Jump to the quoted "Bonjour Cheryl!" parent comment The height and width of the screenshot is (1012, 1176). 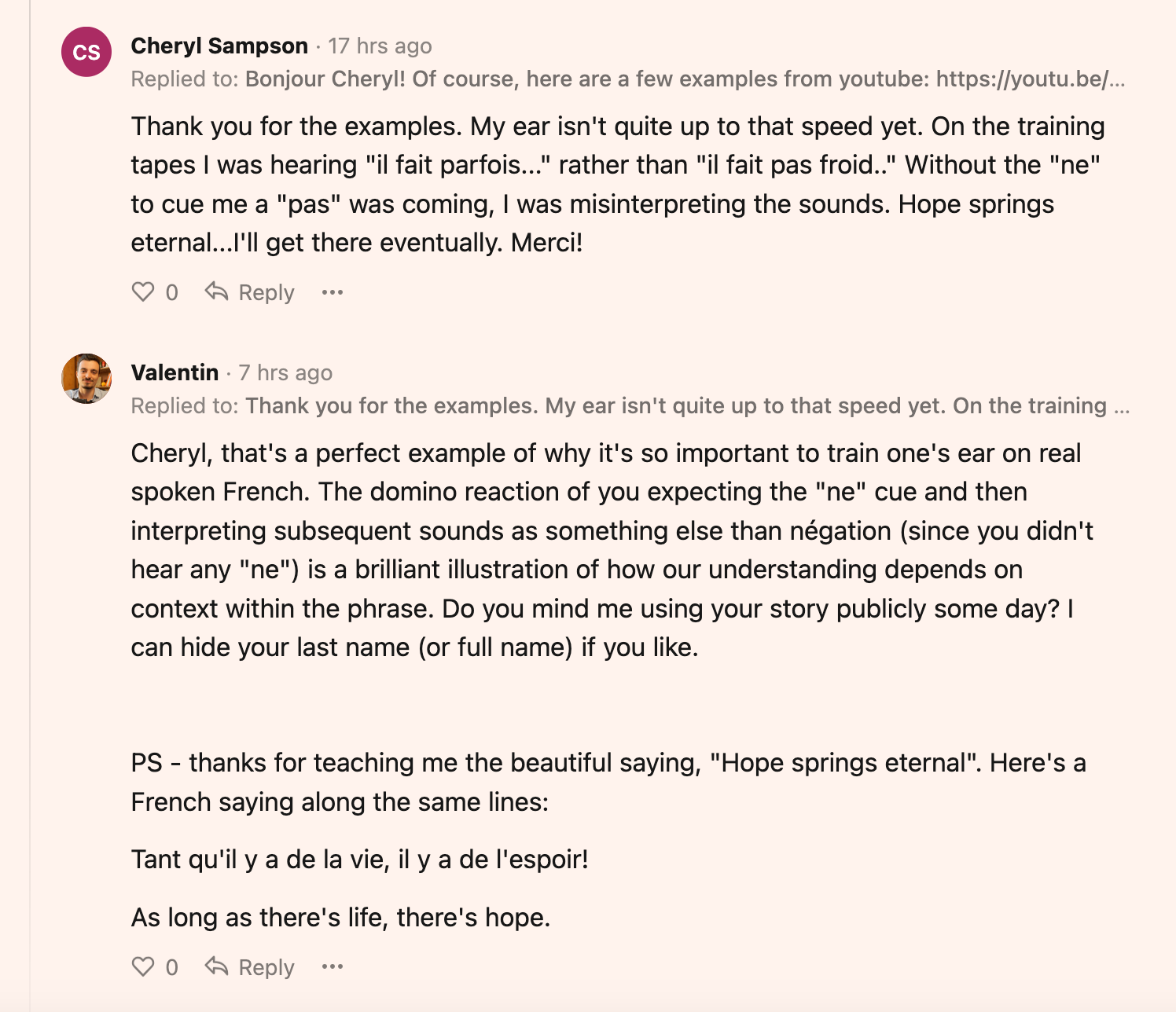684,79
